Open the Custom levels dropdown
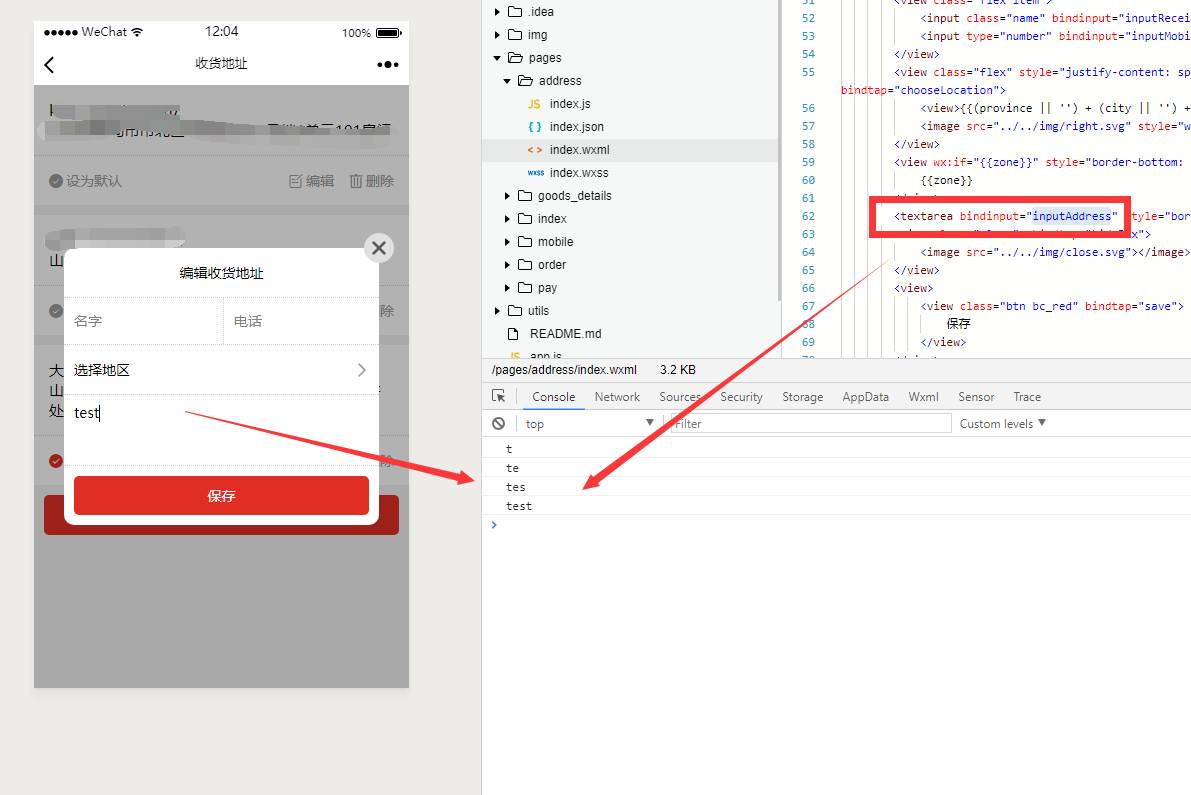This screenshot has width=1191, height=795. pyautogui.click(x=1002, y=424)
